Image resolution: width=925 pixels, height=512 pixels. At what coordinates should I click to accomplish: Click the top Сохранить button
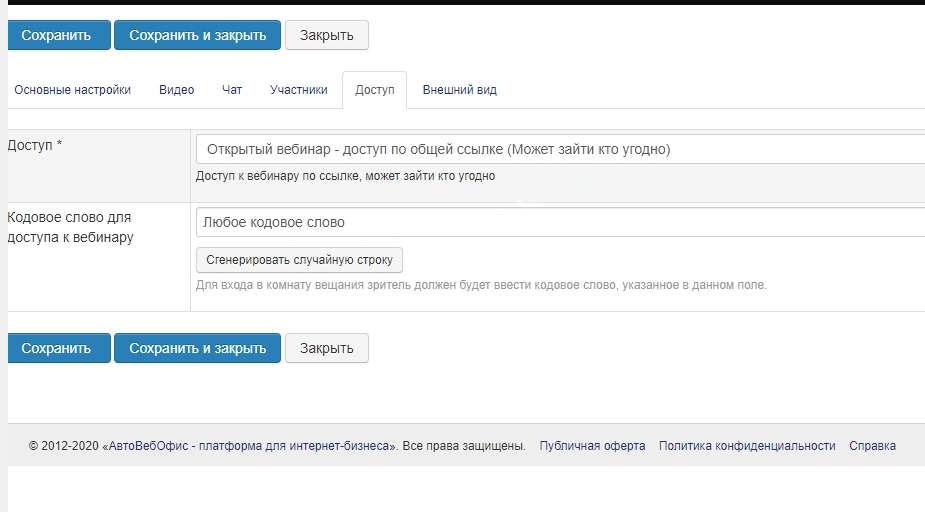(x=57, y=35)
